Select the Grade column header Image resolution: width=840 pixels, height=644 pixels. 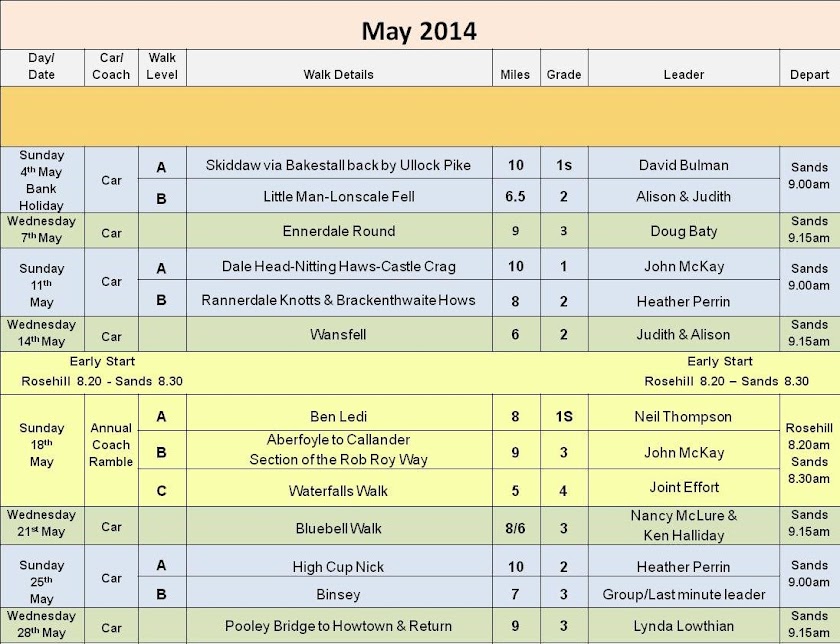(x=564, y=74)
